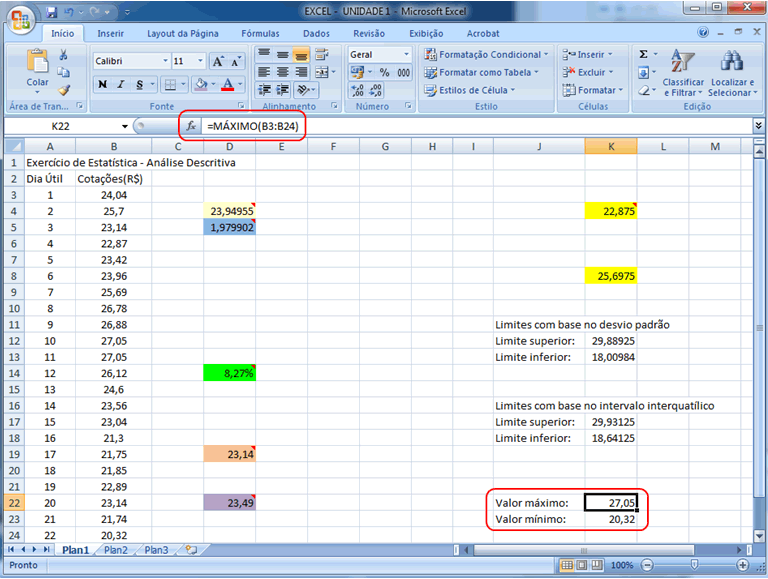Open the Calibri font name dropdown

161,61
